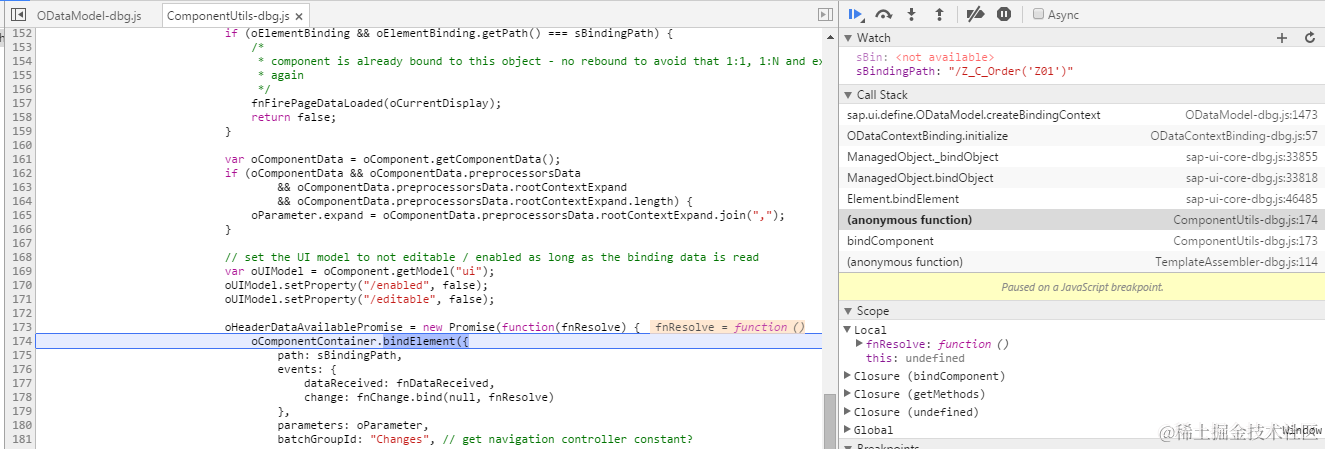Open the ComponentUtils-dbg.js:173 link
1325x449 pixels.
[x=1245, y=241]
